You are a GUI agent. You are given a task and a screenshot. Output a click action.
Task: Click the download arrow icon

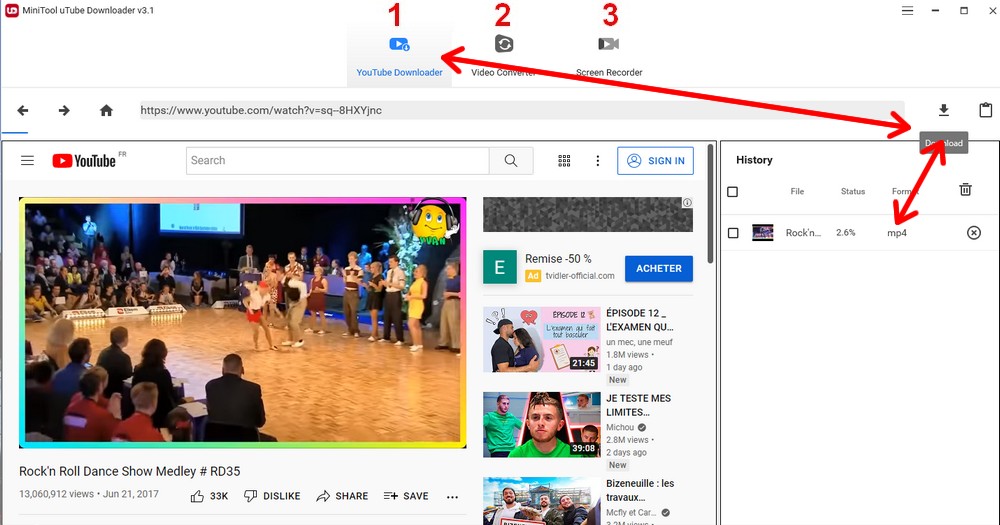[x=944, y=110]
